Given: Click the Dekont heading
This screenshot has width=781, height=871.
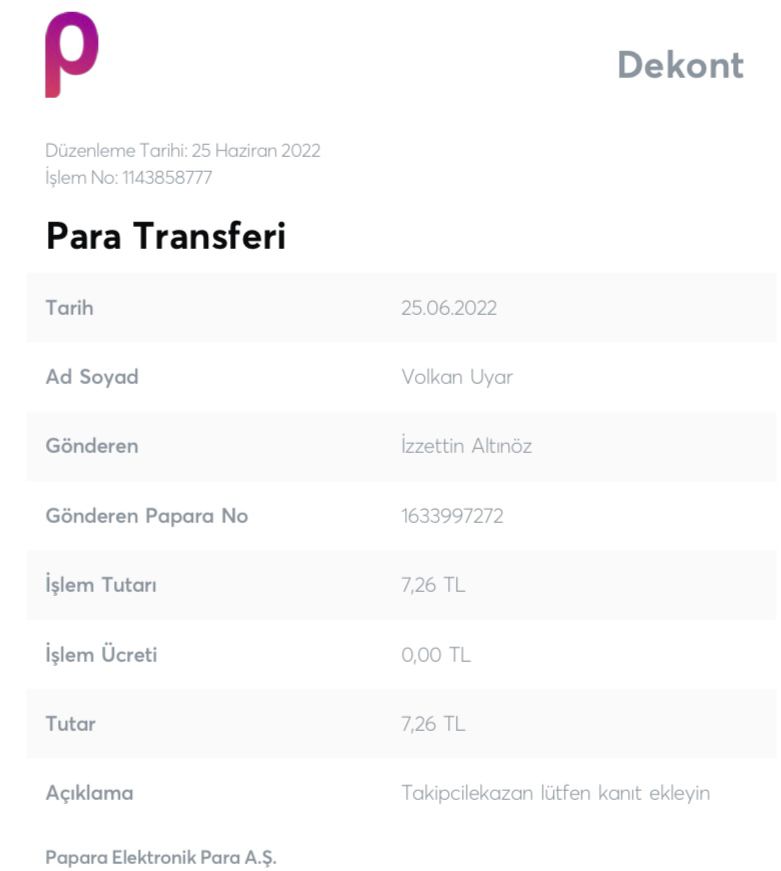Looking at the screenshot, I should (680, 66).
